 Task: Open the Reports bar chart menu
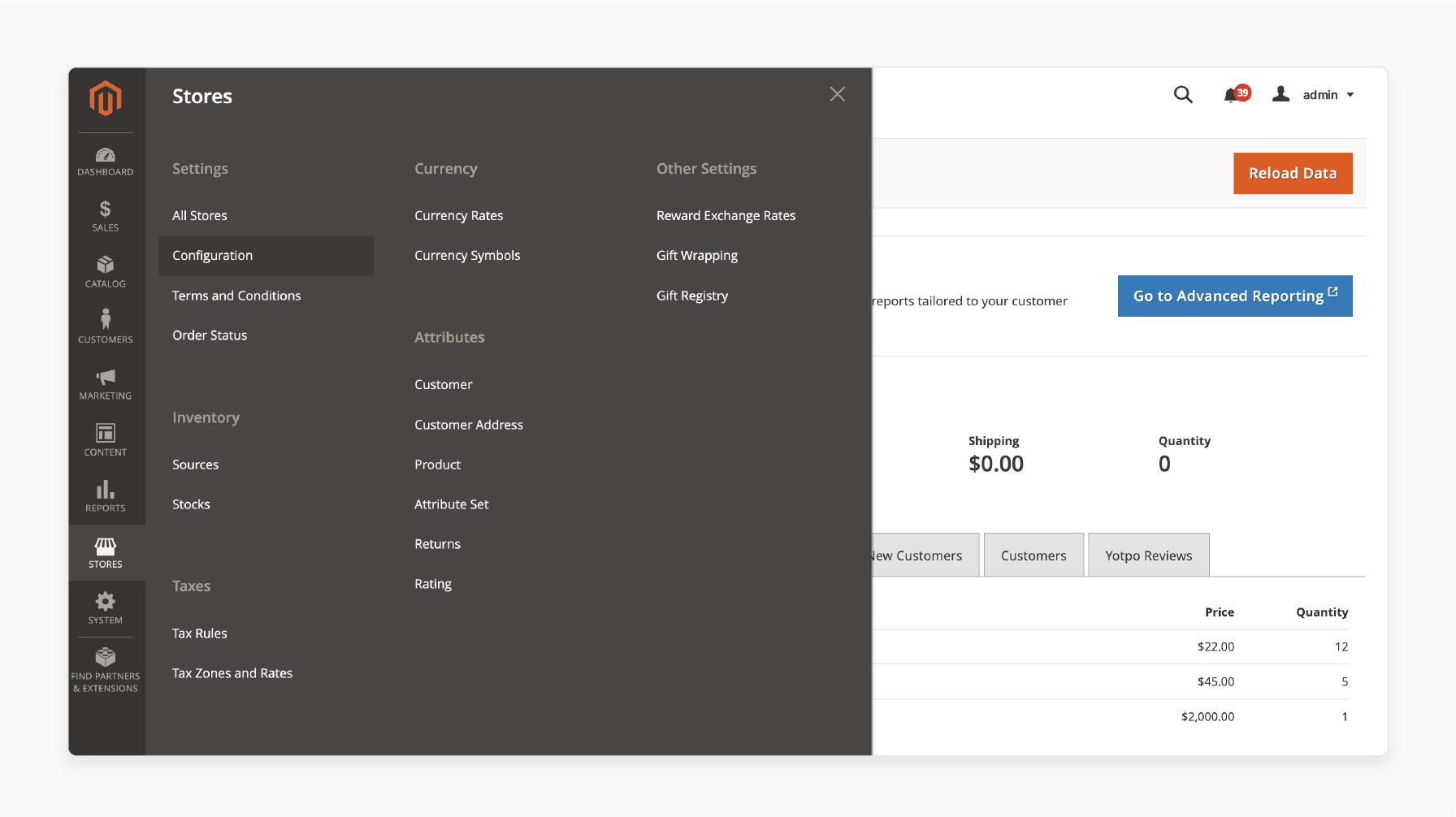106,495
